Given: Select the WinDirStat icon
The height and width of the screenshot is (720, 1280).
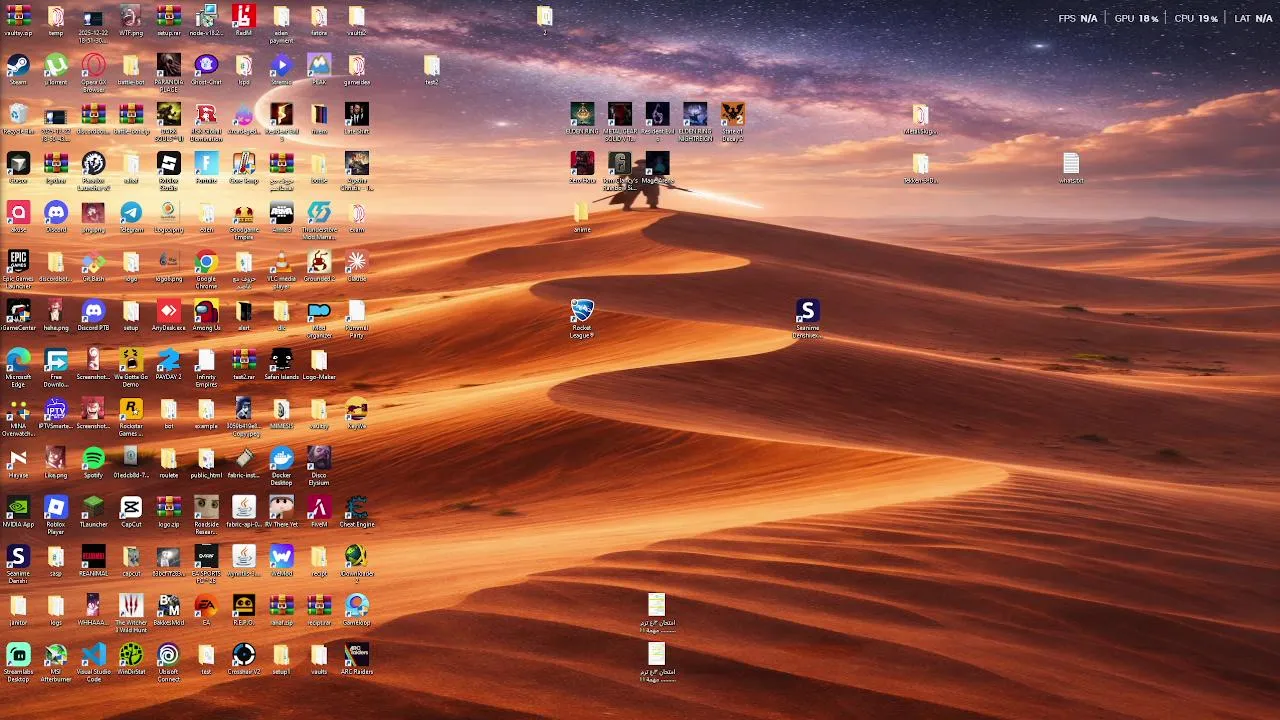Looking at the screenshot, I should [x=131, y=657].
